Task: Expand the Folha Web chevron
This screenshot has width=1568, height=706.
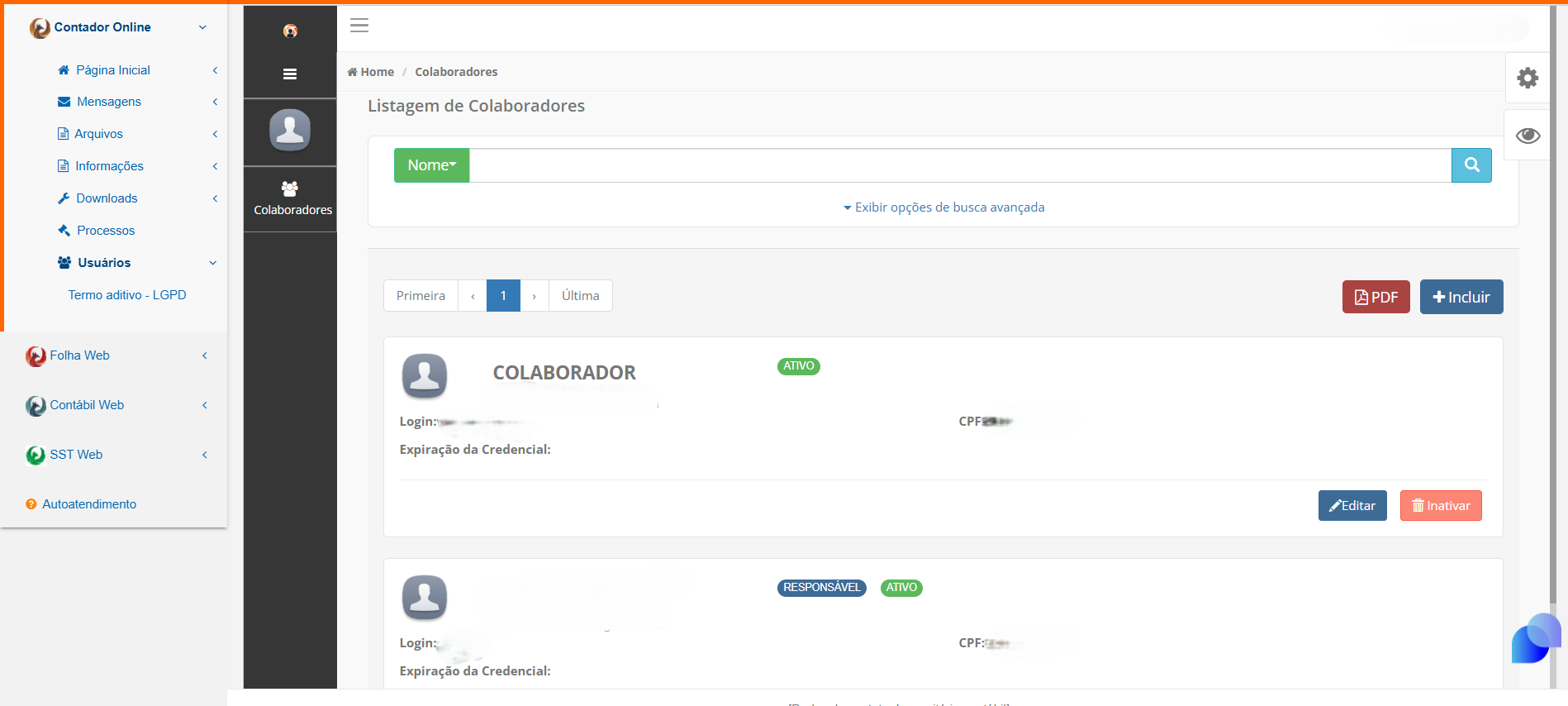Action: pyautogui.click(x=205, y=355)
